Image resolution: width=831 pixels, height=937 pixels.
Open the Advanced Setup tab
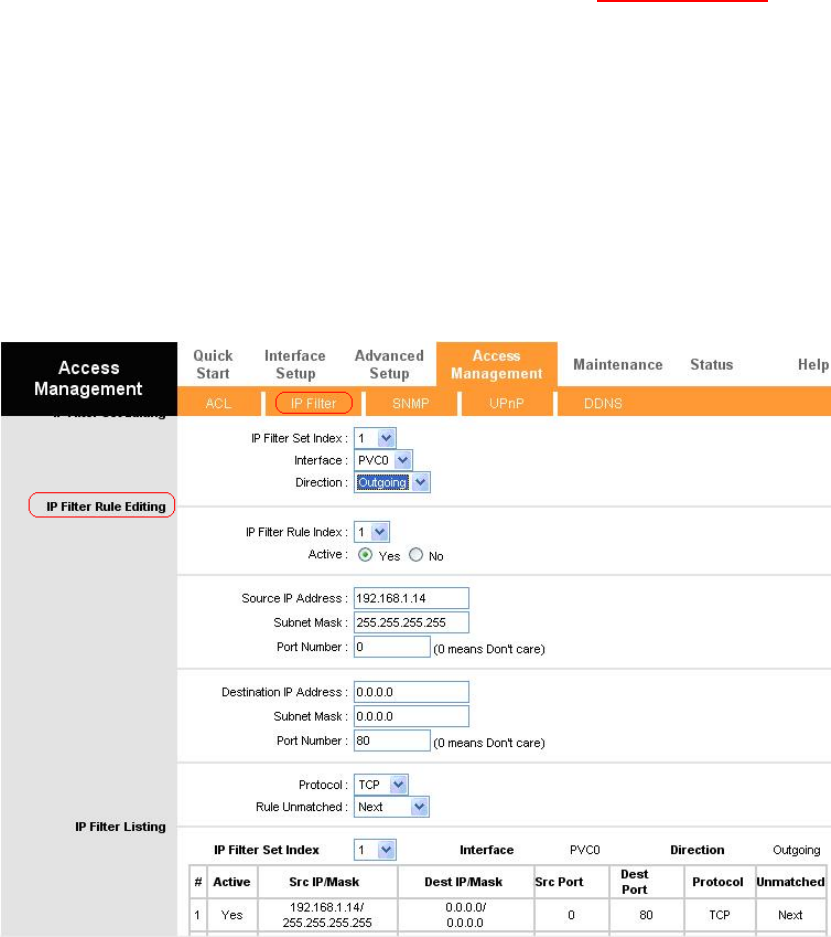click(389, 365)
